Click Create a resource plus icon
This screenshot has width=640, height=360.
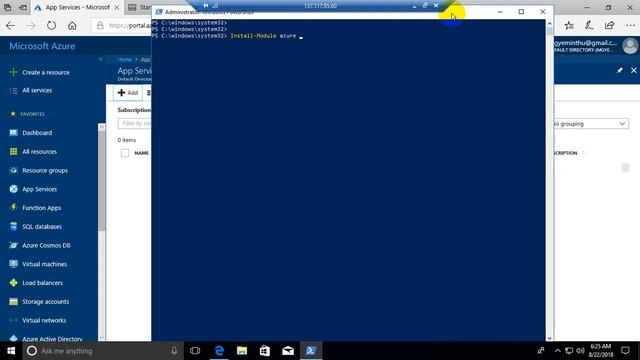(13, 72)
